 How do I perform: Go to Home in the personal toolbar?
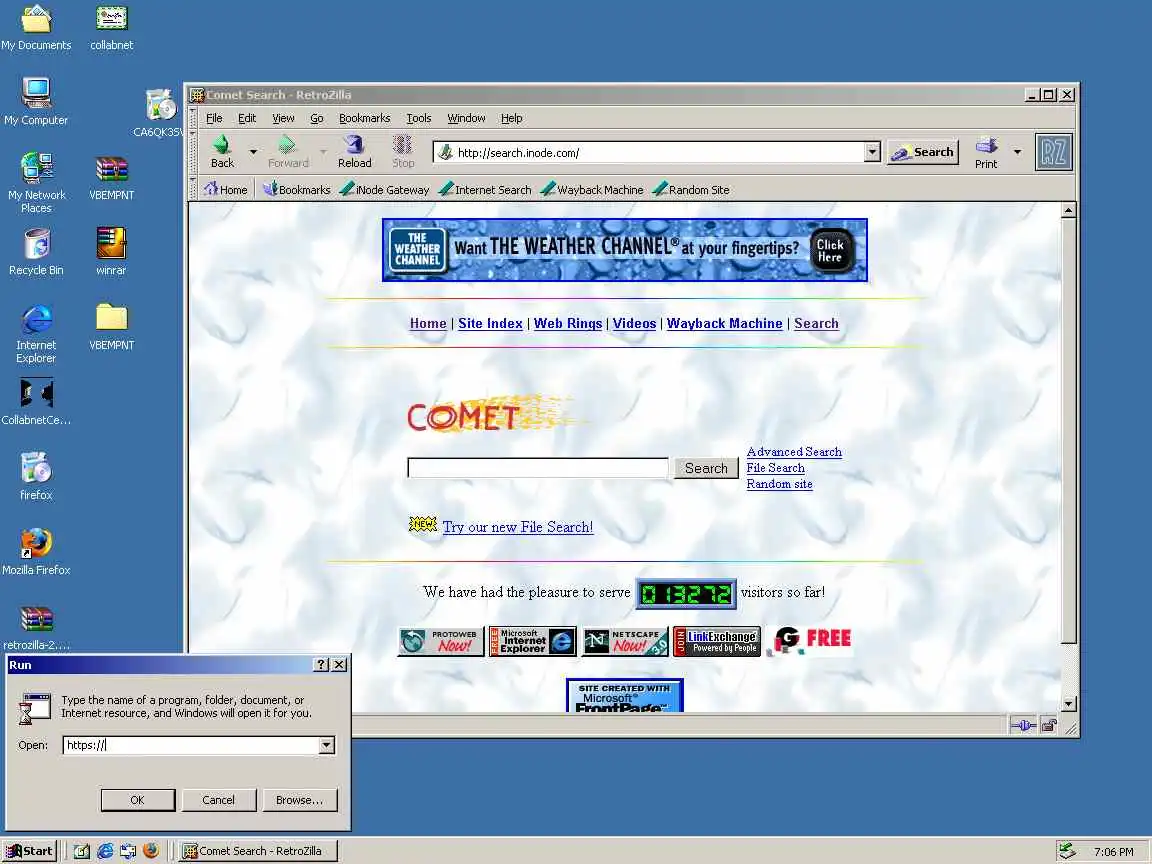(x=226, y=190)
